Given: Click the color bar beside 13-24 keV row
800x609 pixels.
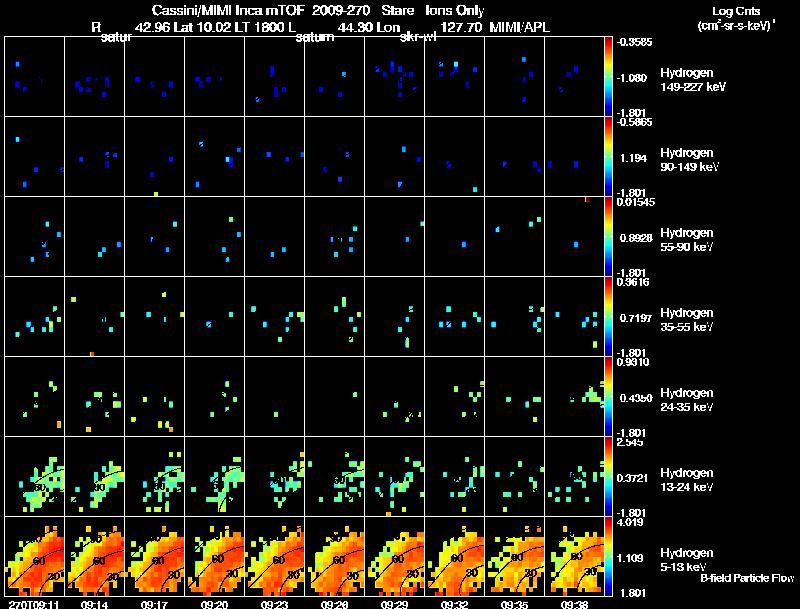Looking at the screenshot, I should pyautogui.click(x=608, y=477).
